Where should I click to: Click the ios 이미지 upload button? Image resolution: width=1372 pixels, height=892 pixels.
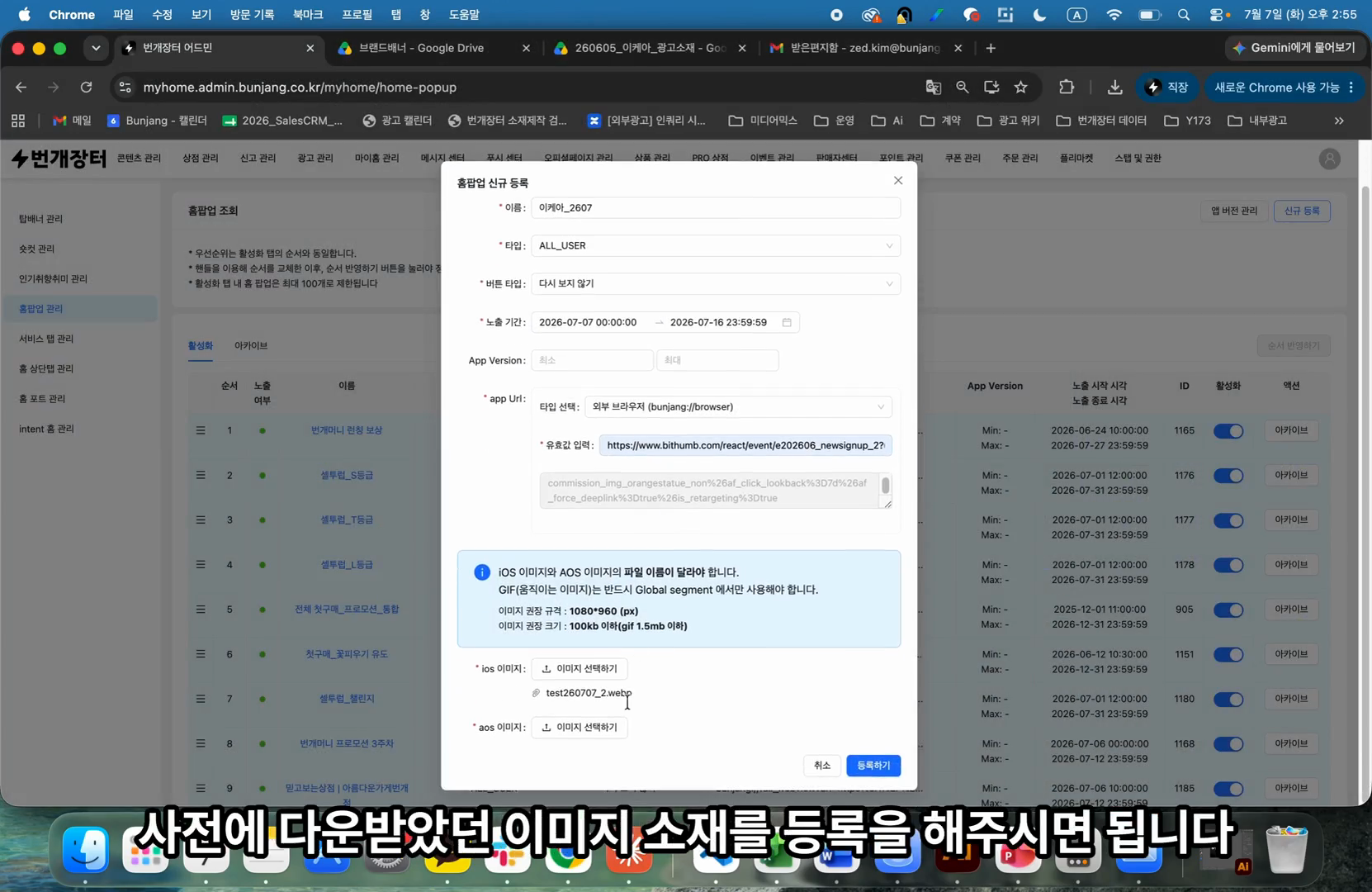(580, 668)
